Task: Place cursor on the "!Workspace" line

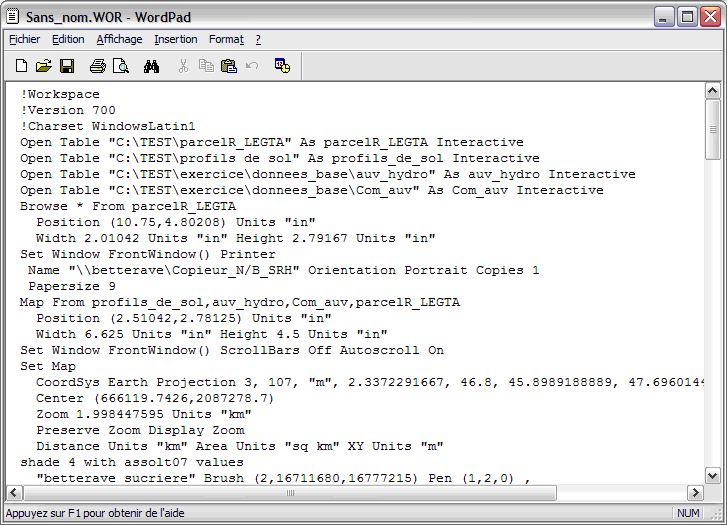Action: point(60,95)
